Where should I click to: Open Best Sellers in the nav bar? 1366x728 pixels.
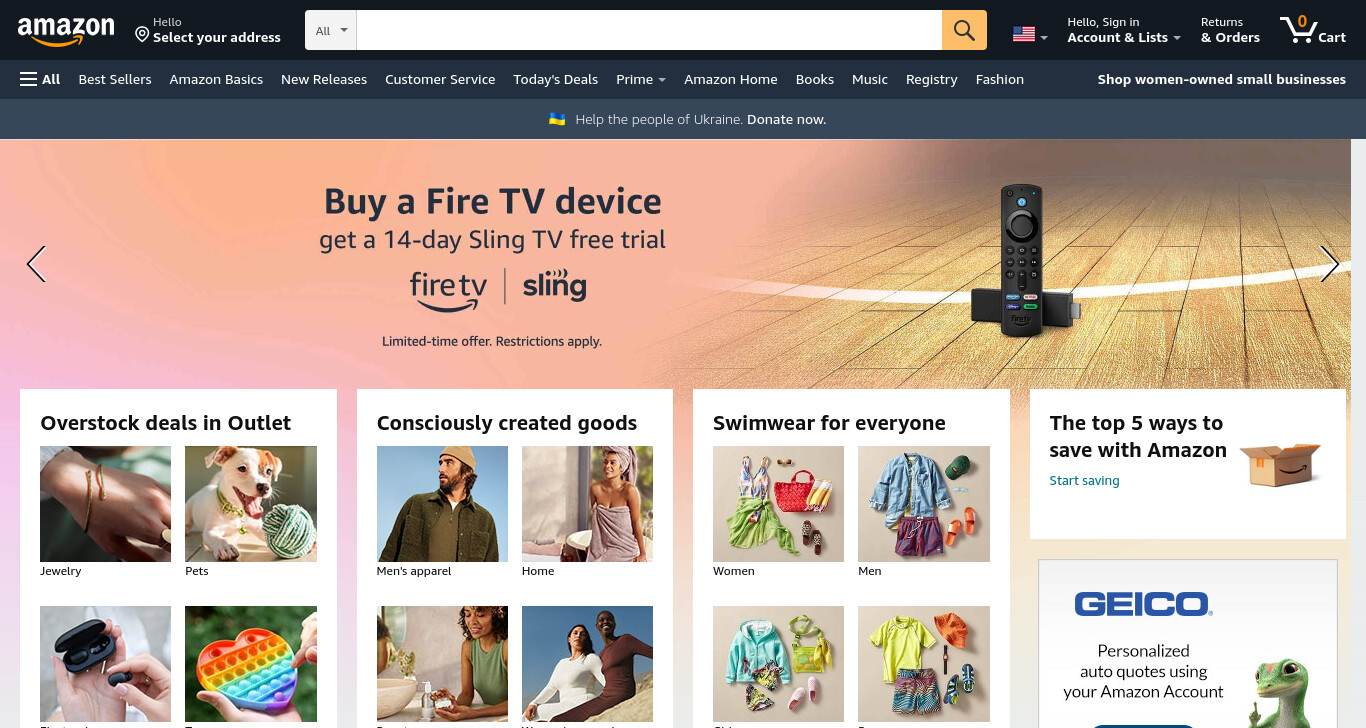[115, 79]
